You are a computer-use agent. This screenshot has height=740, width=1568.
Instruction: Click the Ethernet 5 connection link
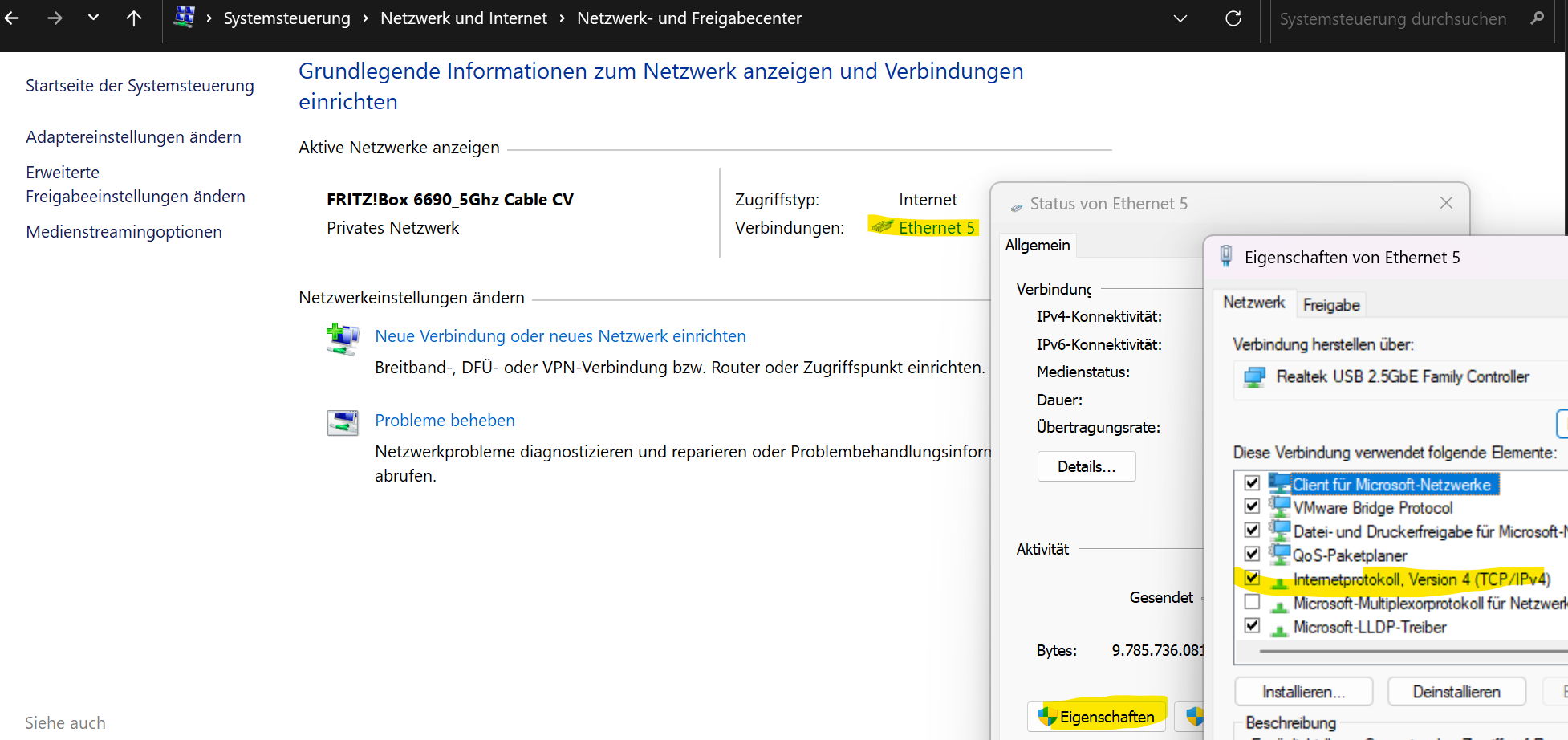point(936,228)
